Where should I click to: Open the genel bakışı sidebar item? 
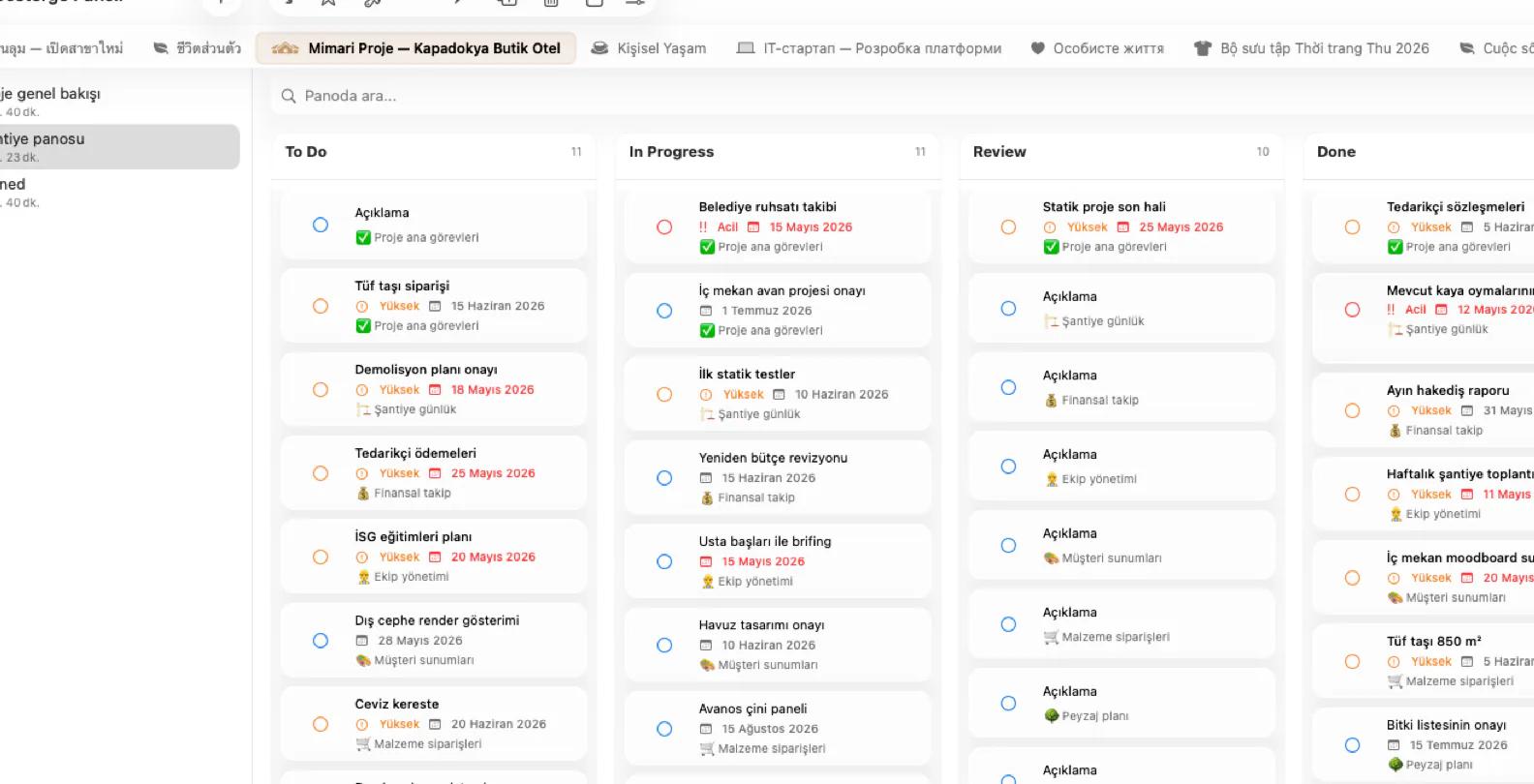(120, 102)
